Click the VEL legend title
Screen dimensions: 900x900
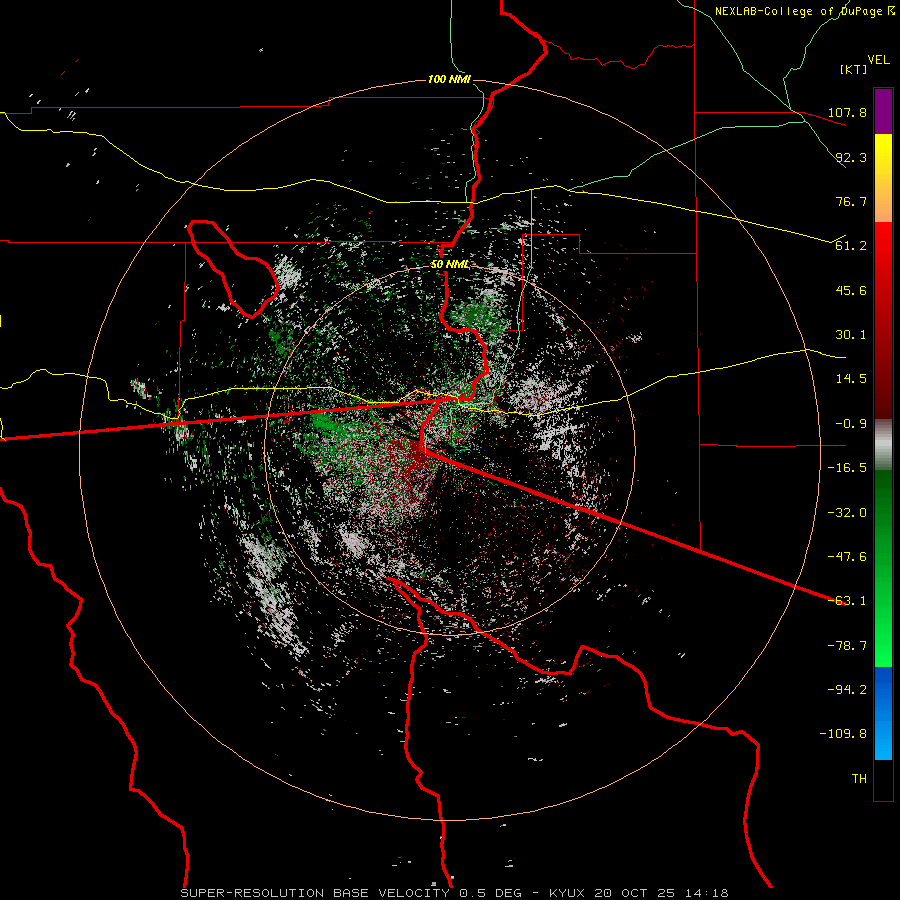pyautogui.click(x=878, y=60)
